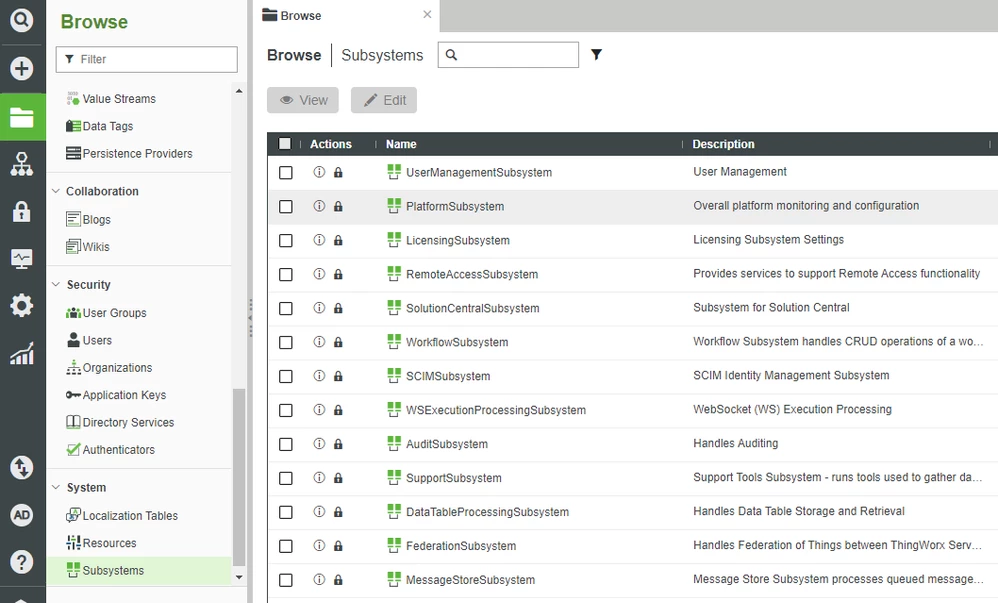Open Authenticators in sidebar
The height and width of the screenshot is (603, 998).
click(111, 450)
